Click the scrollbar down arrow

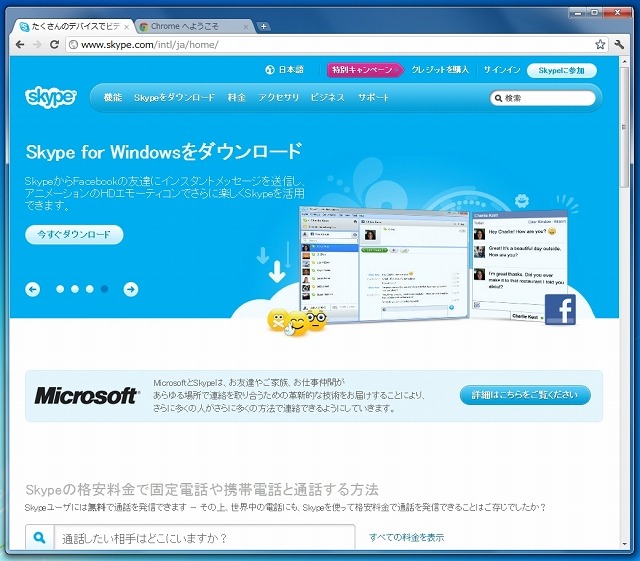(624, 544)
